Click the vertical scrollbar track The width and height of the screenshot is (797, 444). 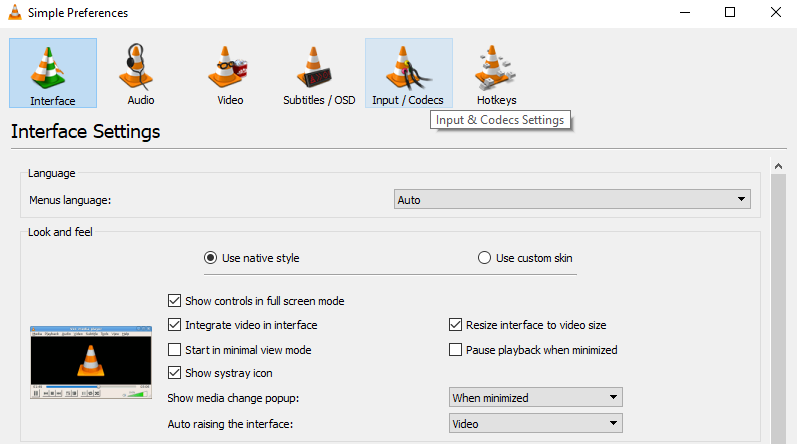pos(778,309)
